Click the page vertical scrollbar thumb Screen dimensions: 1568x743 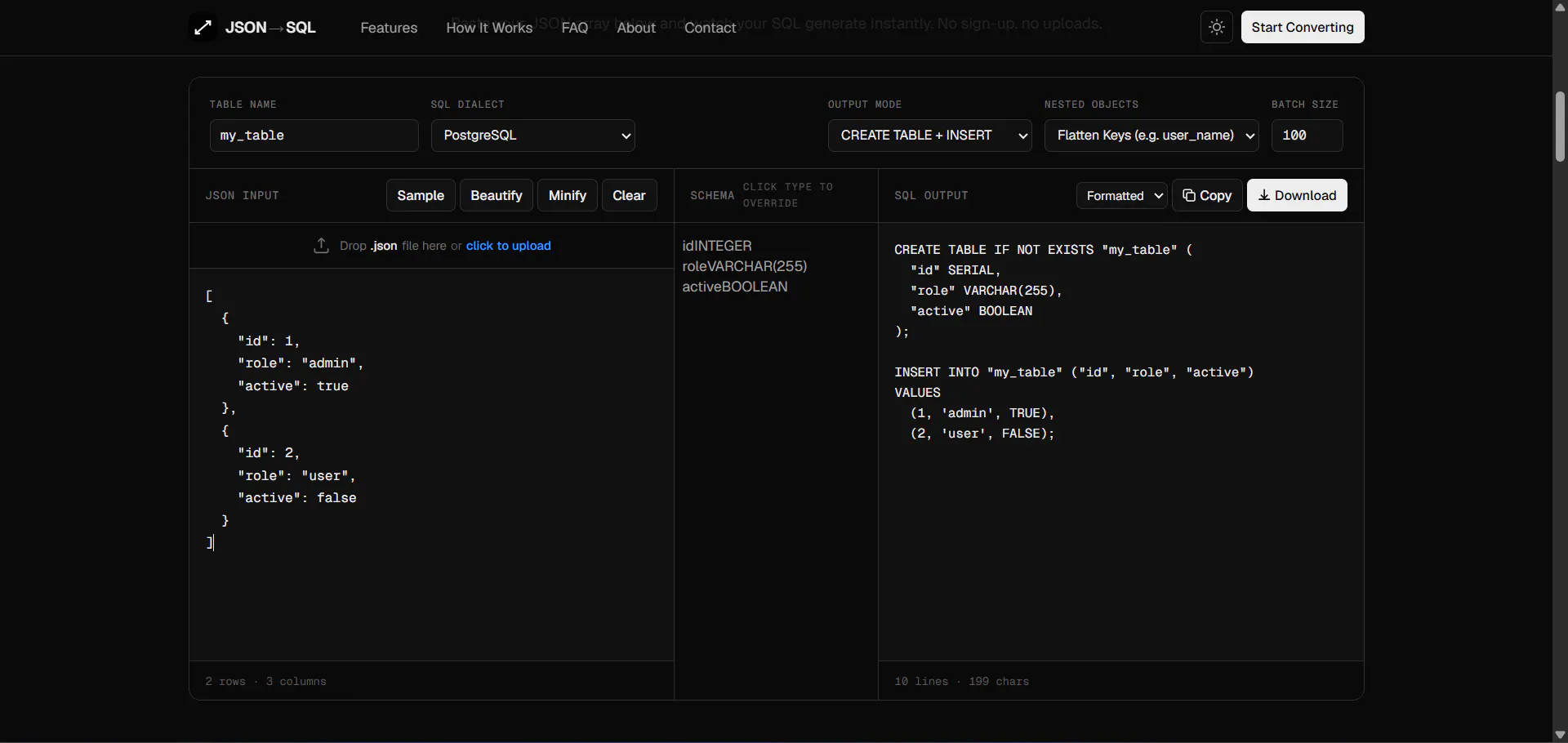click(x=1560, y=127)
